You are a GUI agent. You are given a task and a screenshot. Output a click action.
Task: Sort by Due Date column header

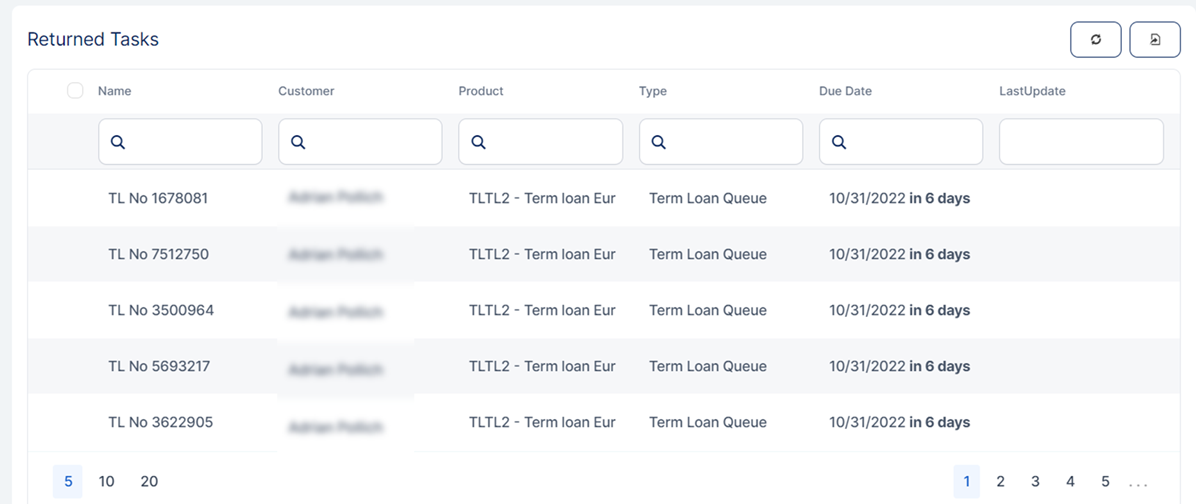(x=845, y=91)
